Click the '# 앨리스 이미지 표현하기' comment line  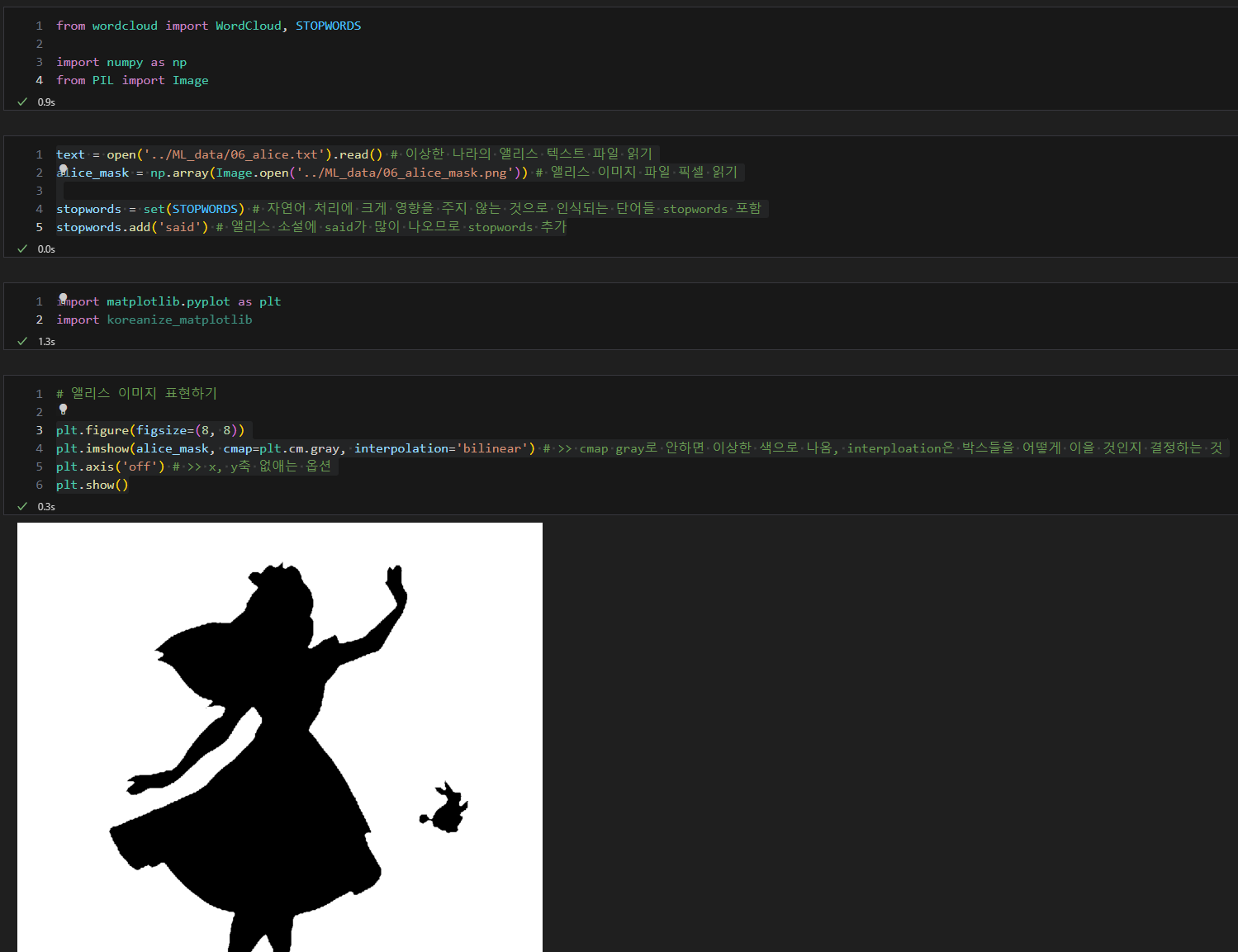point(136,394)
